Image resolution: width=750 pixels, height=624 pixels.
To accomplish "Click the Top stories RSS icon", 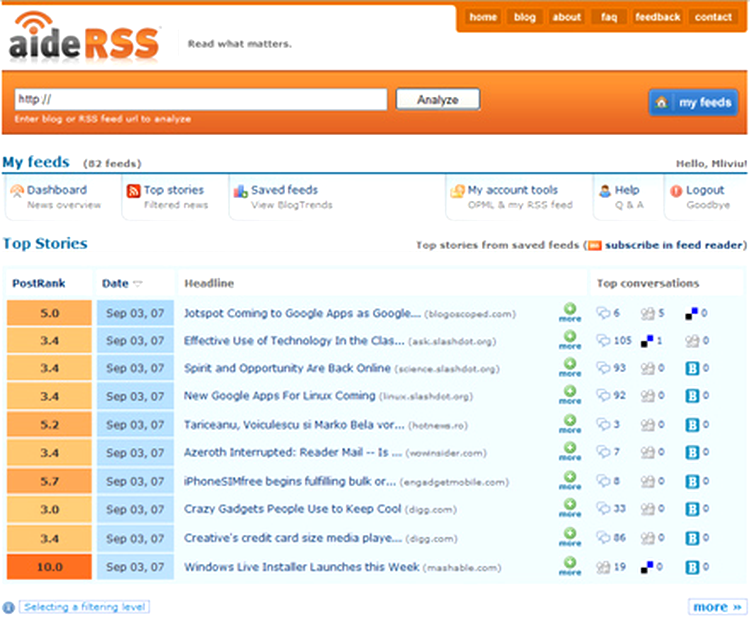I will coord(133,191).
